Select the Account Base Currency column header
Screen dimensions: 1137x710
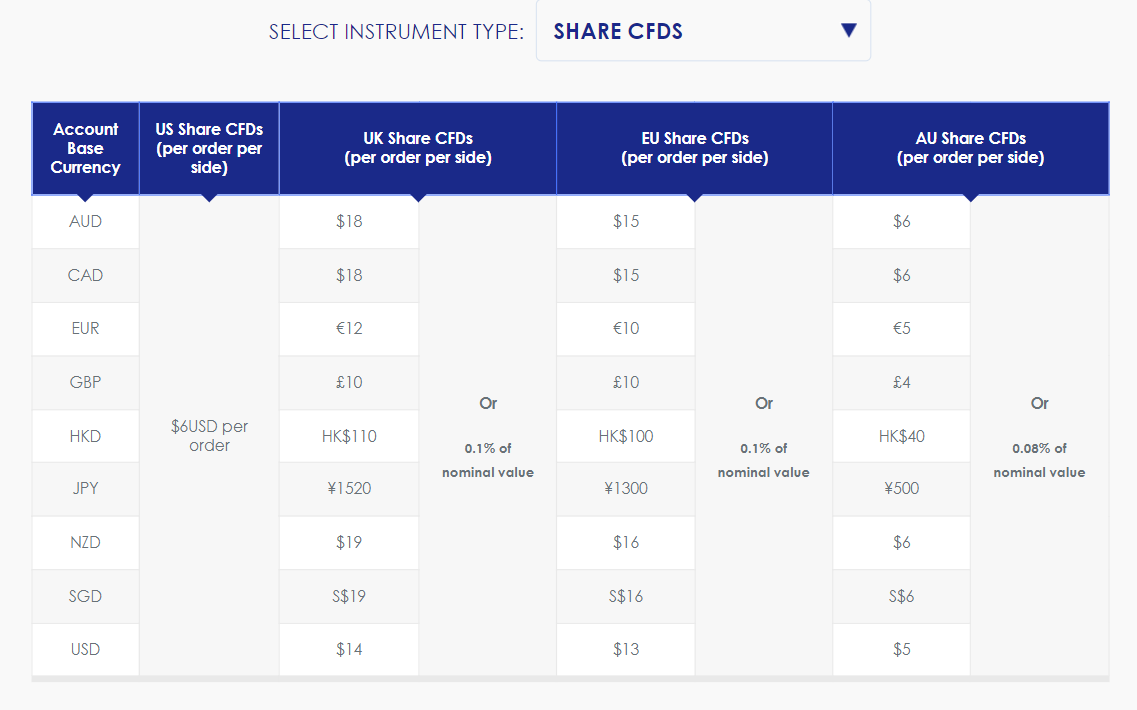(86, 148)
